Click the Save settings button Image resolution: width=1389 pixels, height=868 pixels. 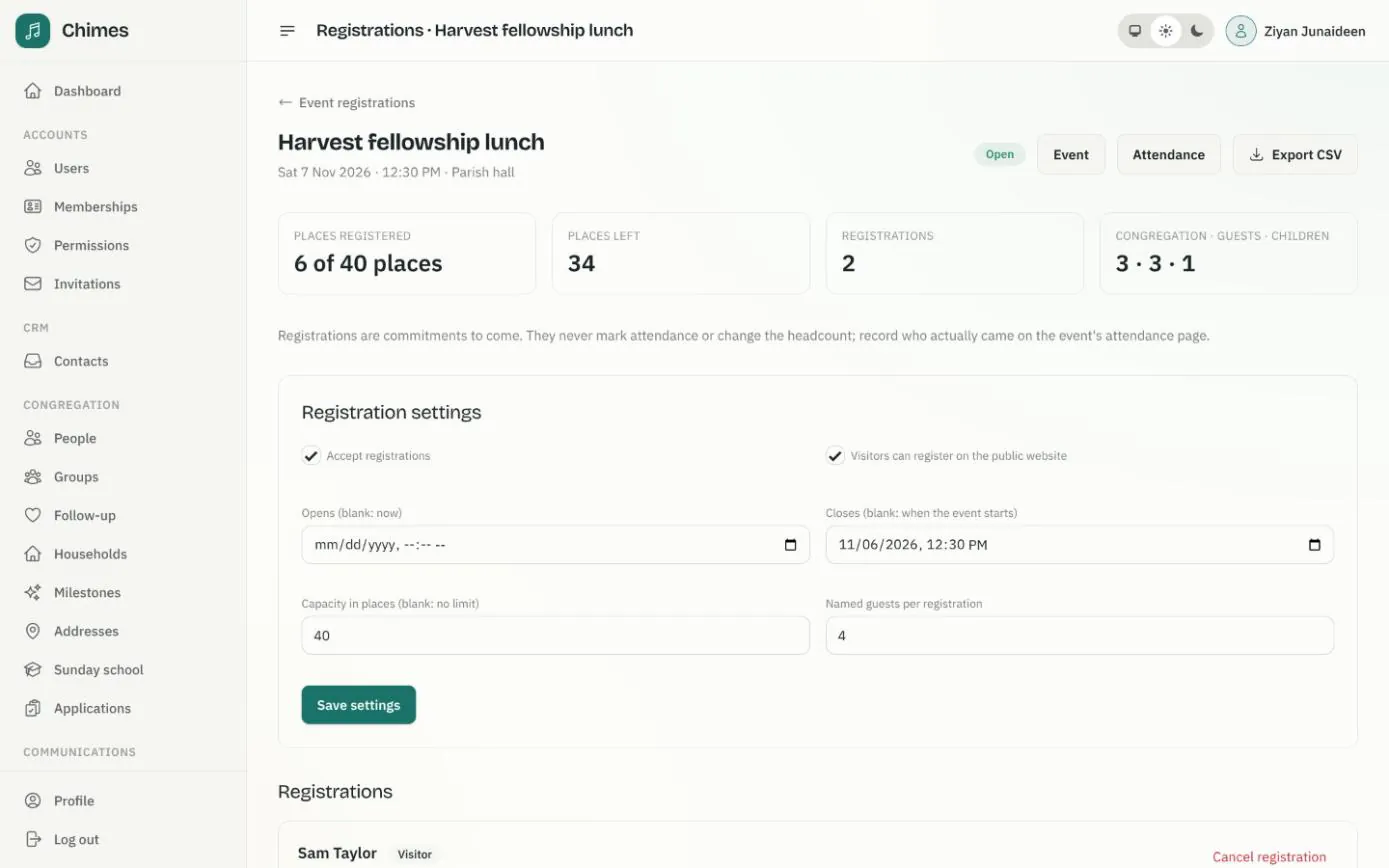358,705
